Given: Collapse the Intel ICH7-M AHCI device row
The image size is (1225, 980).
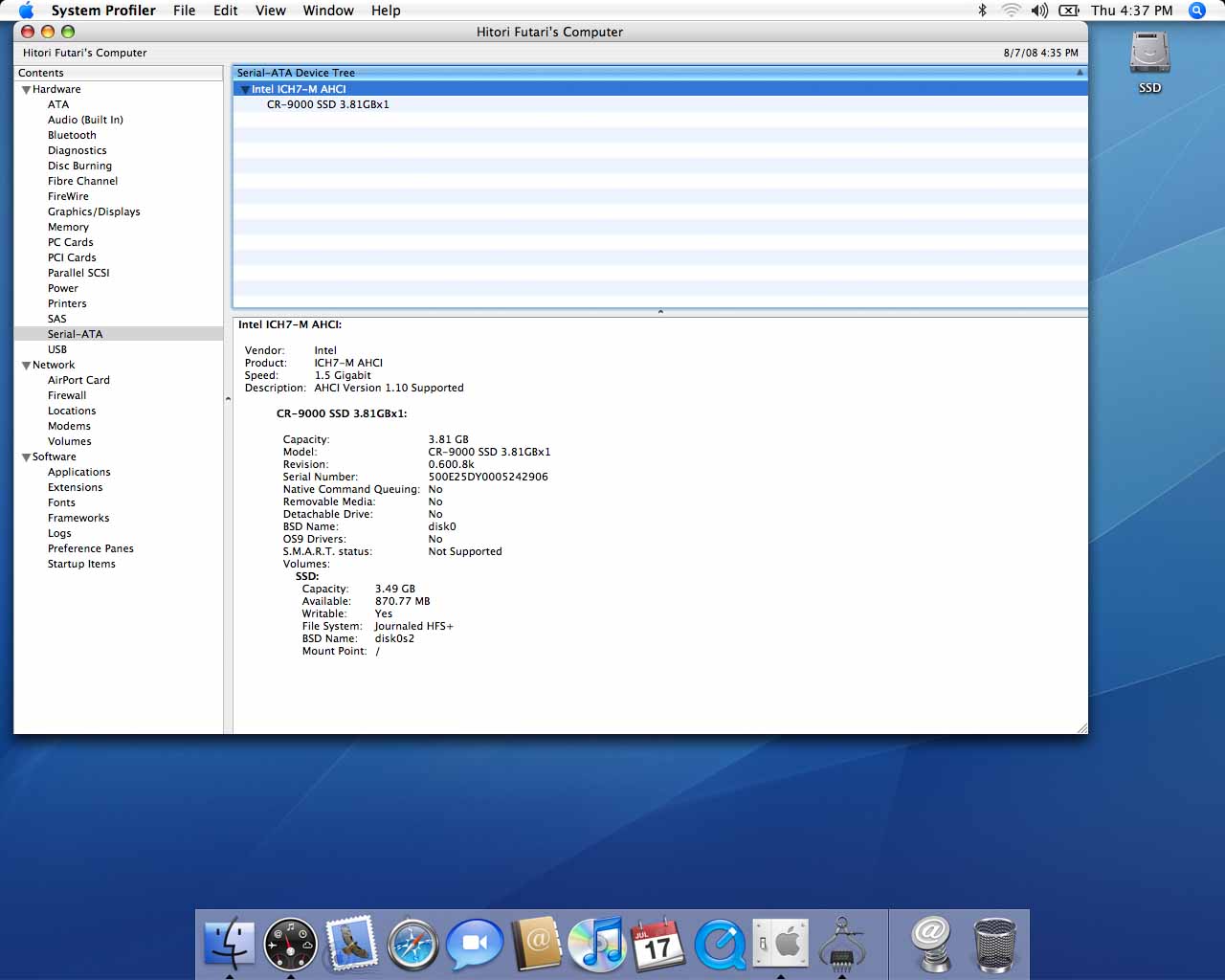Looking at the screenshot, I should pyautogui.click(x=245, y=90).
